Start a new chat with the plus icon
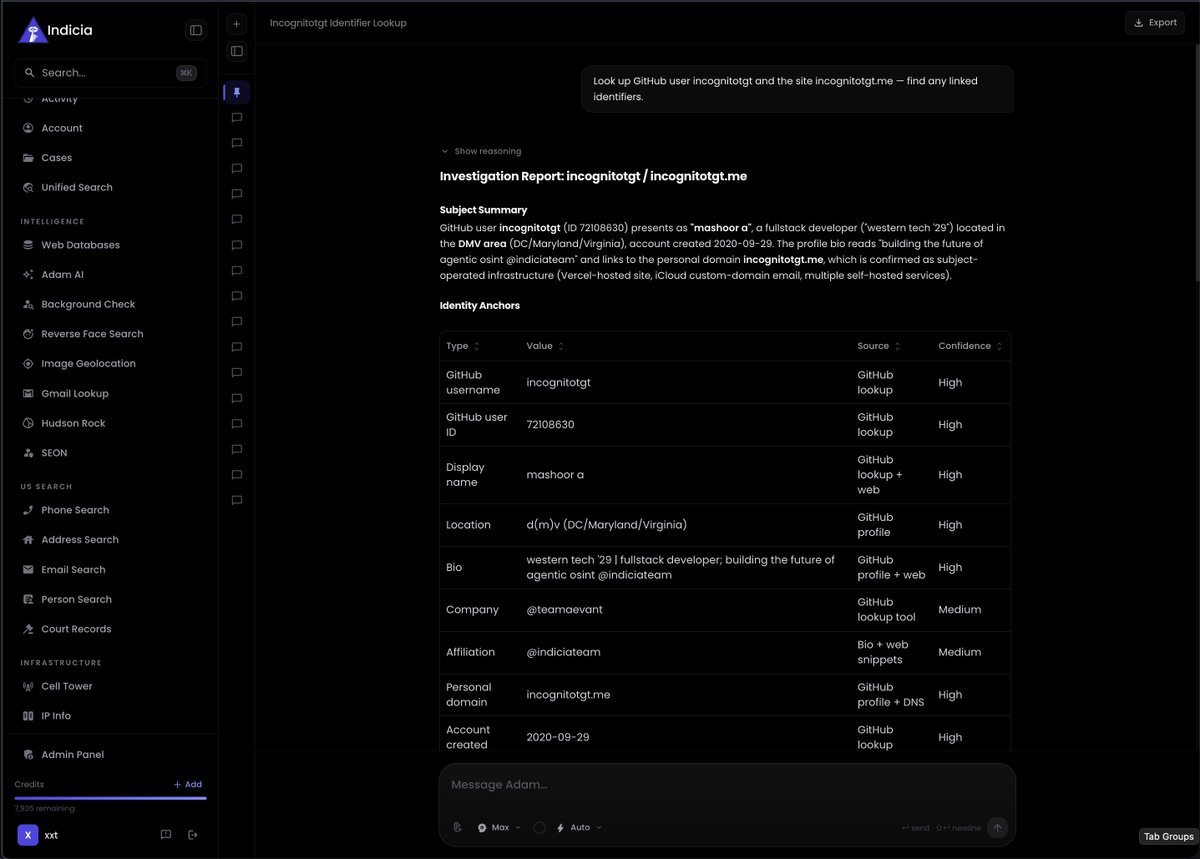The width and height of the screenshot is (1200, 859). pos(237,23)
